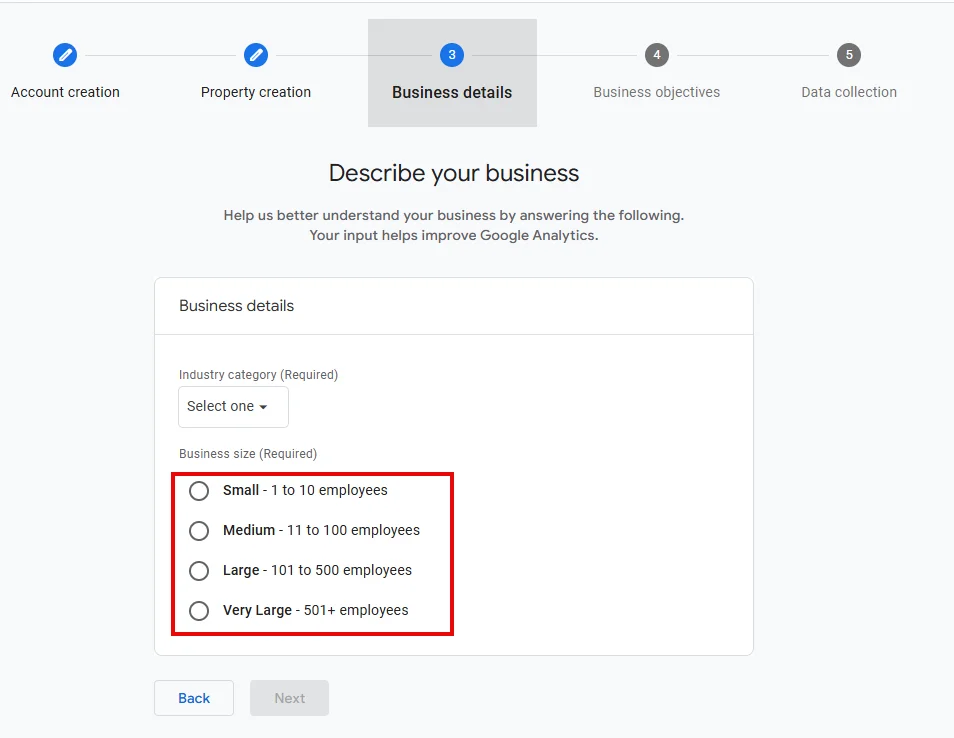Select Small 1 to 10 employees radio button
The height and width of the screenshot is (738, 954).
(199, 491)
